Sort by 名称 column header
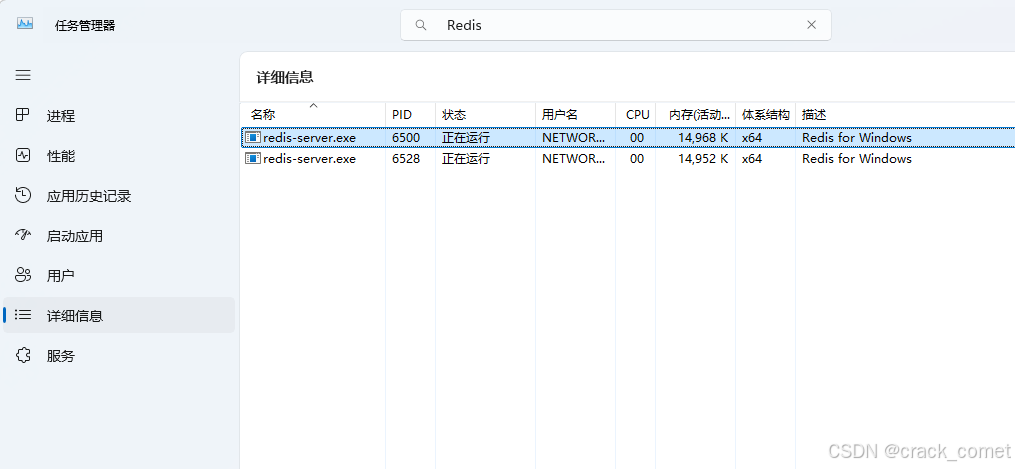This screenshot has width=1015, height=469. [313, 115]
